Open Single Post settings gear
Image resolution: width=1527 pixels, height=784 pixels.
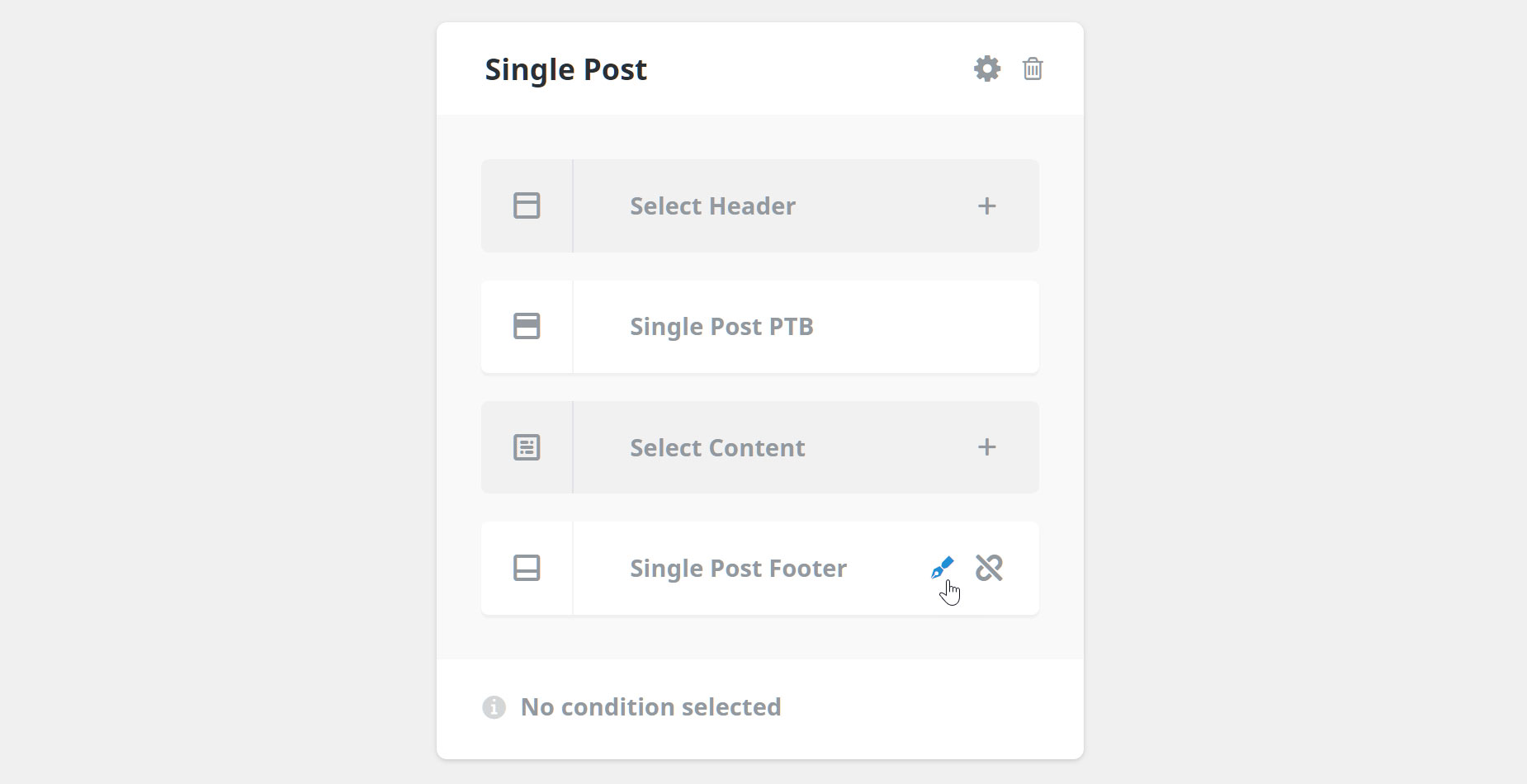(987, 68)
